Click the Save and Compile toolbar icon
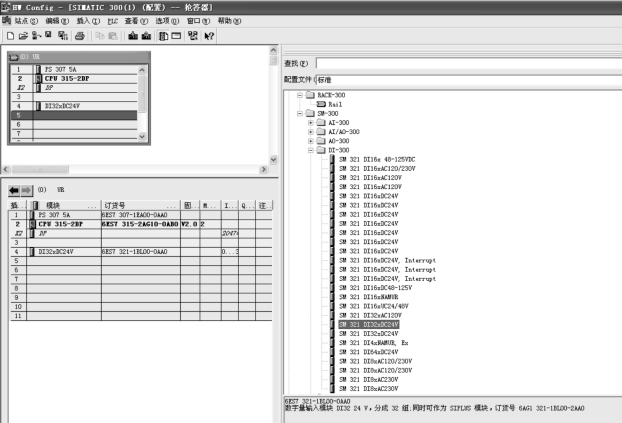 (63, 36)
